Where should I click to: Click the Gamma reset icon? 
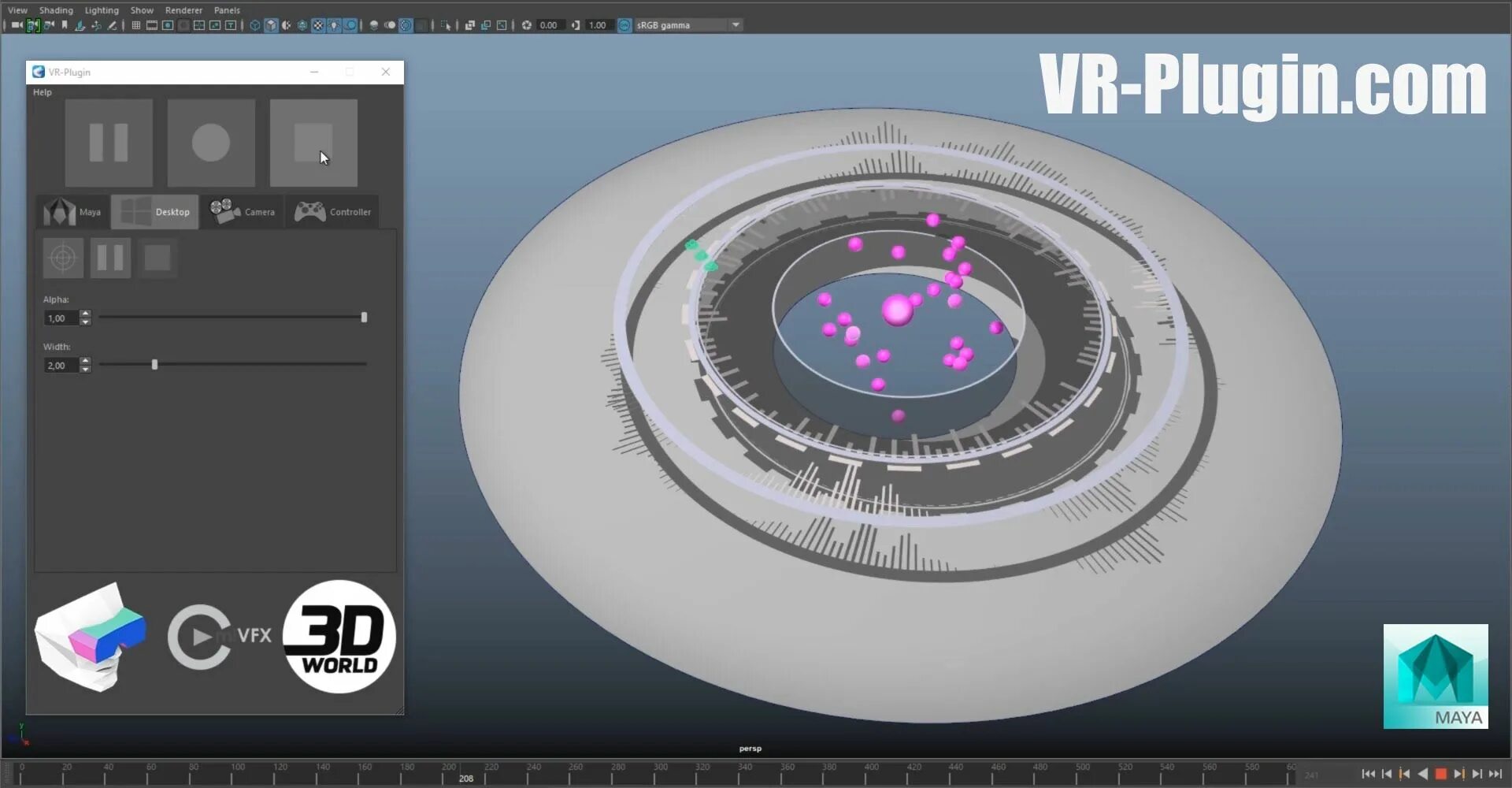[x=576, y=25]
